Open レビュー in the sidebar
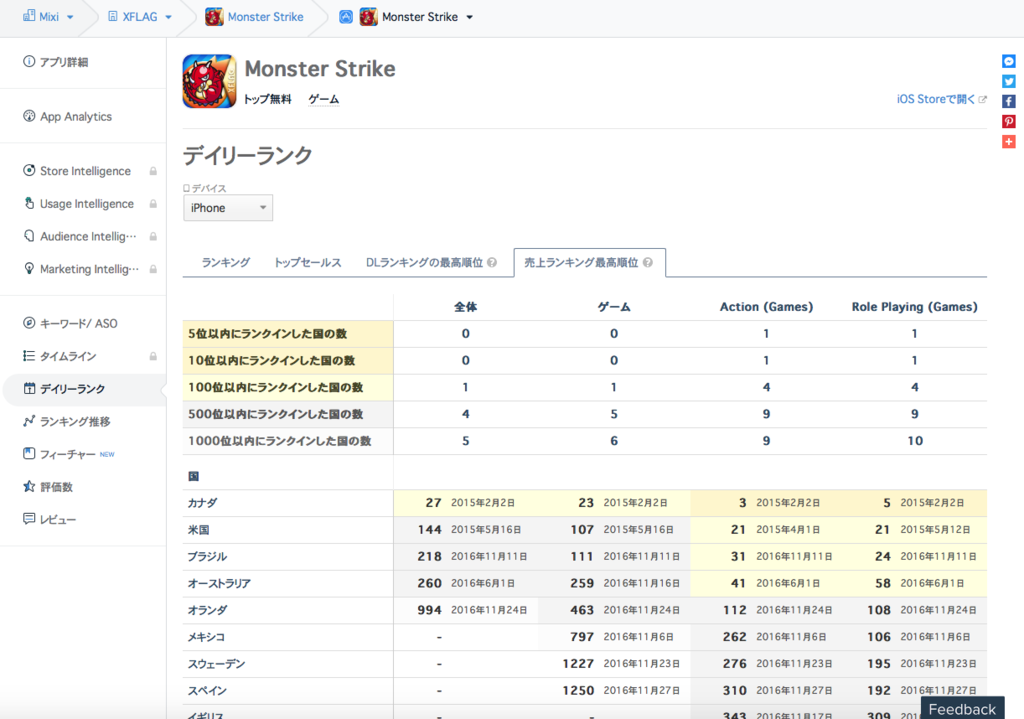 pyautogui.click(x=58, y=520)
